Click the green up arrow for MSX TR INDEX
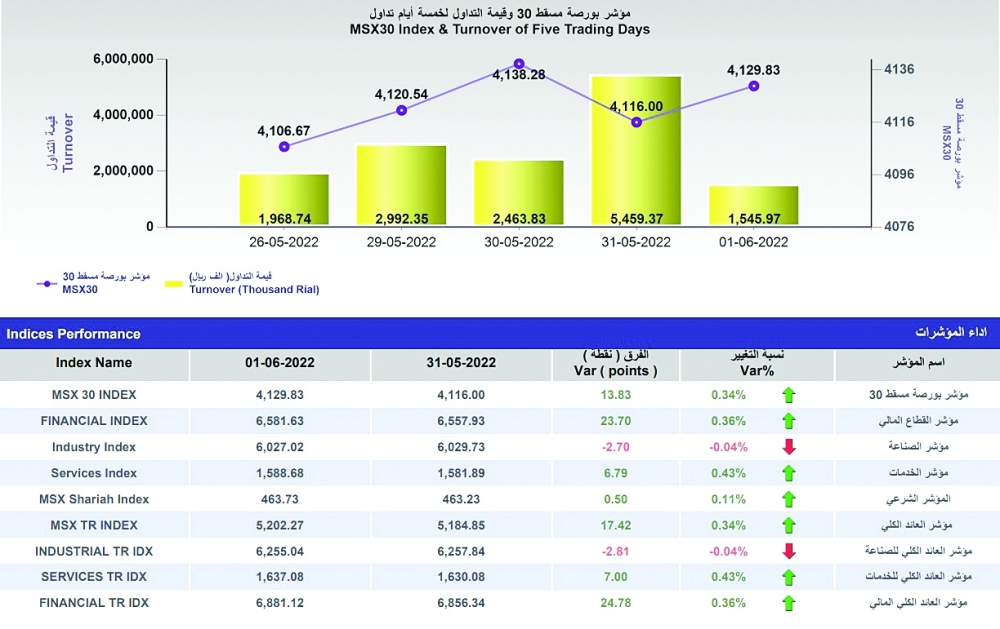1000x629 pixels. tap(789, 525)
